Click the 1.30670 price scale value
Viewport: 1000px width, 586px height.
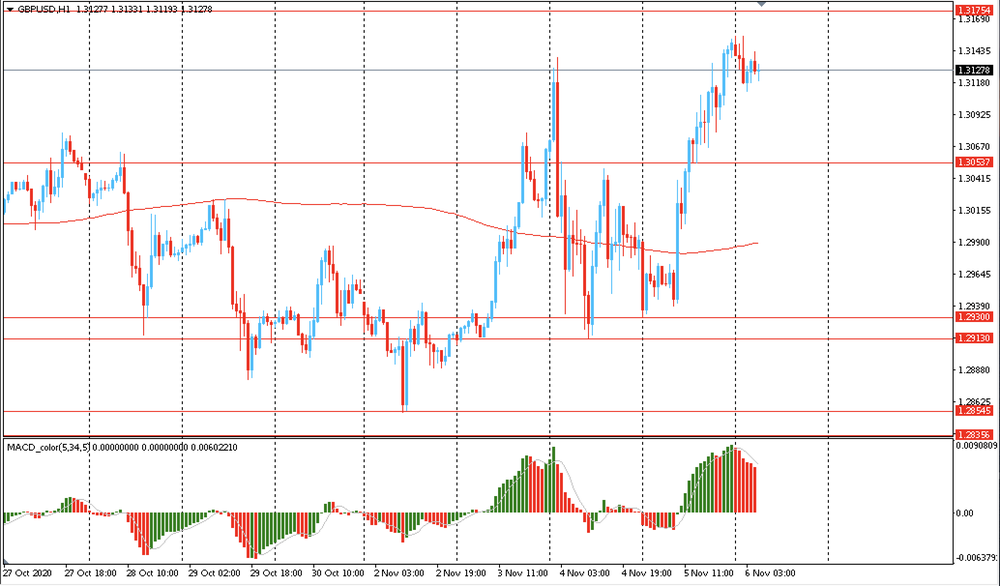point(974,147)
